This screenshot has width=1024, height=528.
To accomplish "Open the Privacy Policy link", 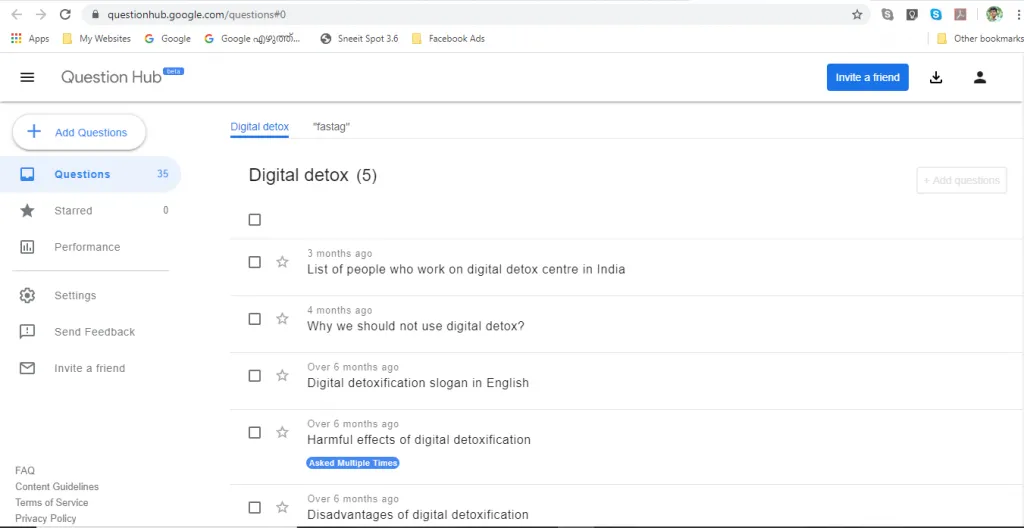I will (46, 519).
